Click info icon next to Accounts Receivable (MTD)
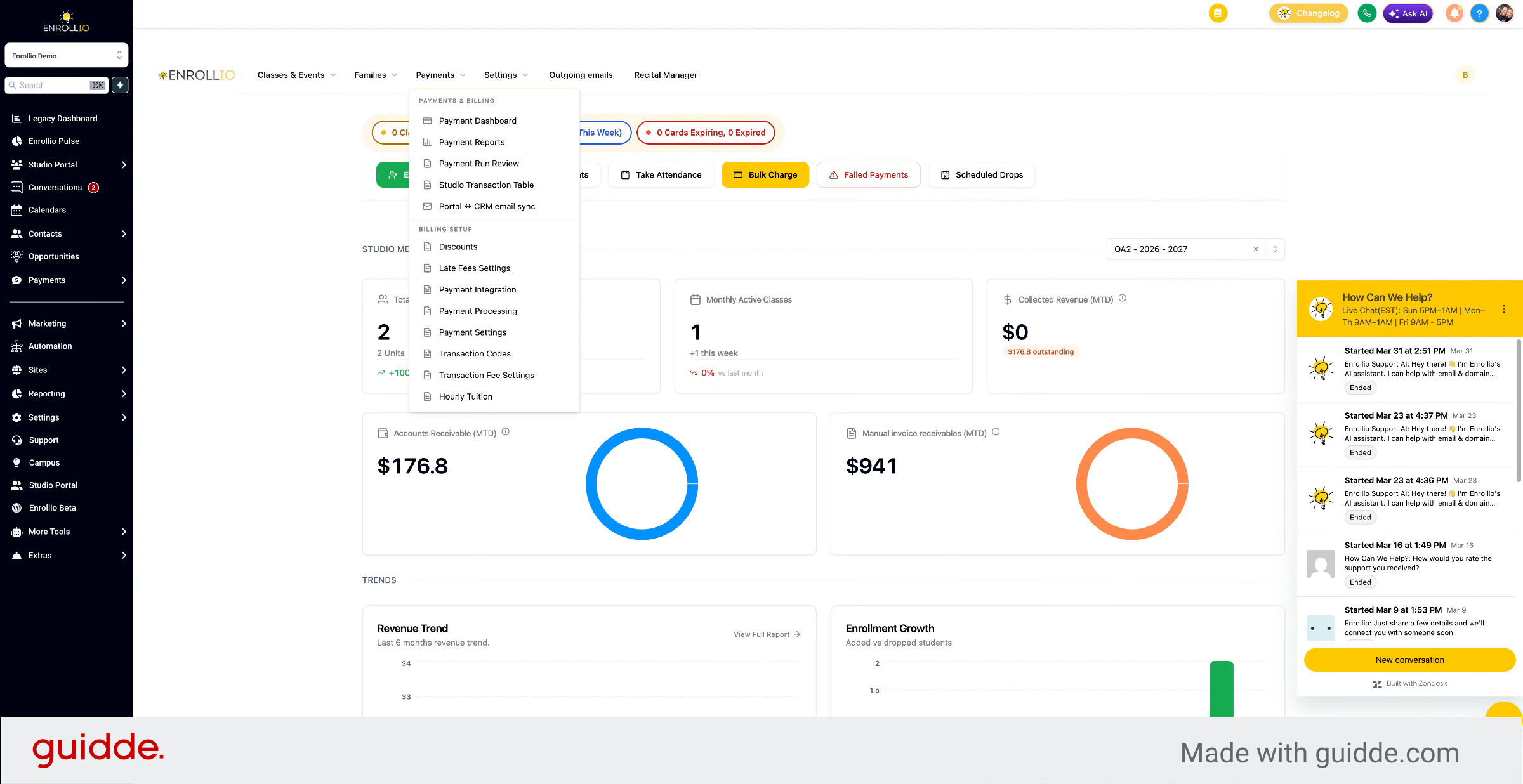 coord(506,432)
